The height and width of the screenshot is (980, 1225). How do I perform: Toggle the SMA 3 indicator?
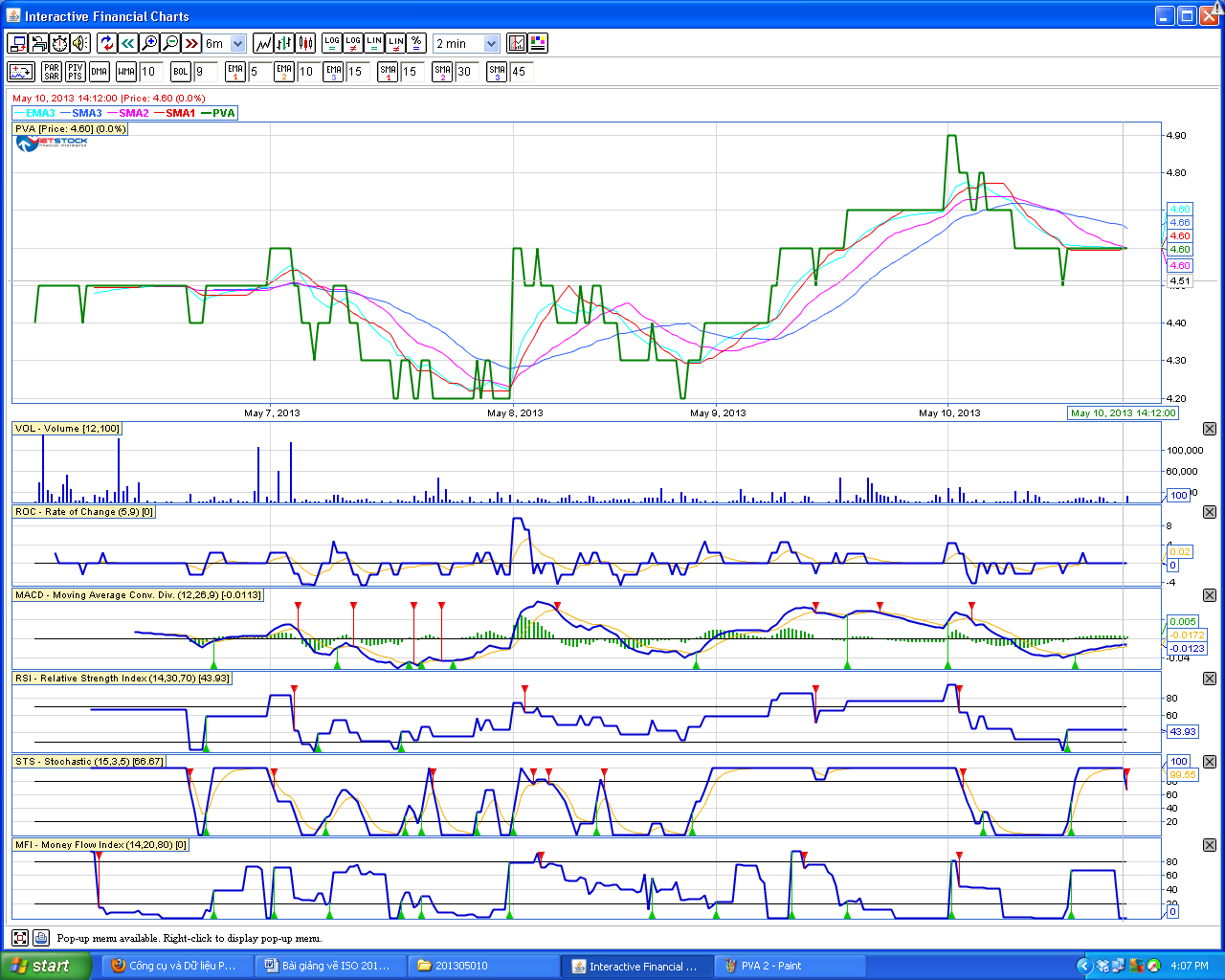(x=497, y=72)
